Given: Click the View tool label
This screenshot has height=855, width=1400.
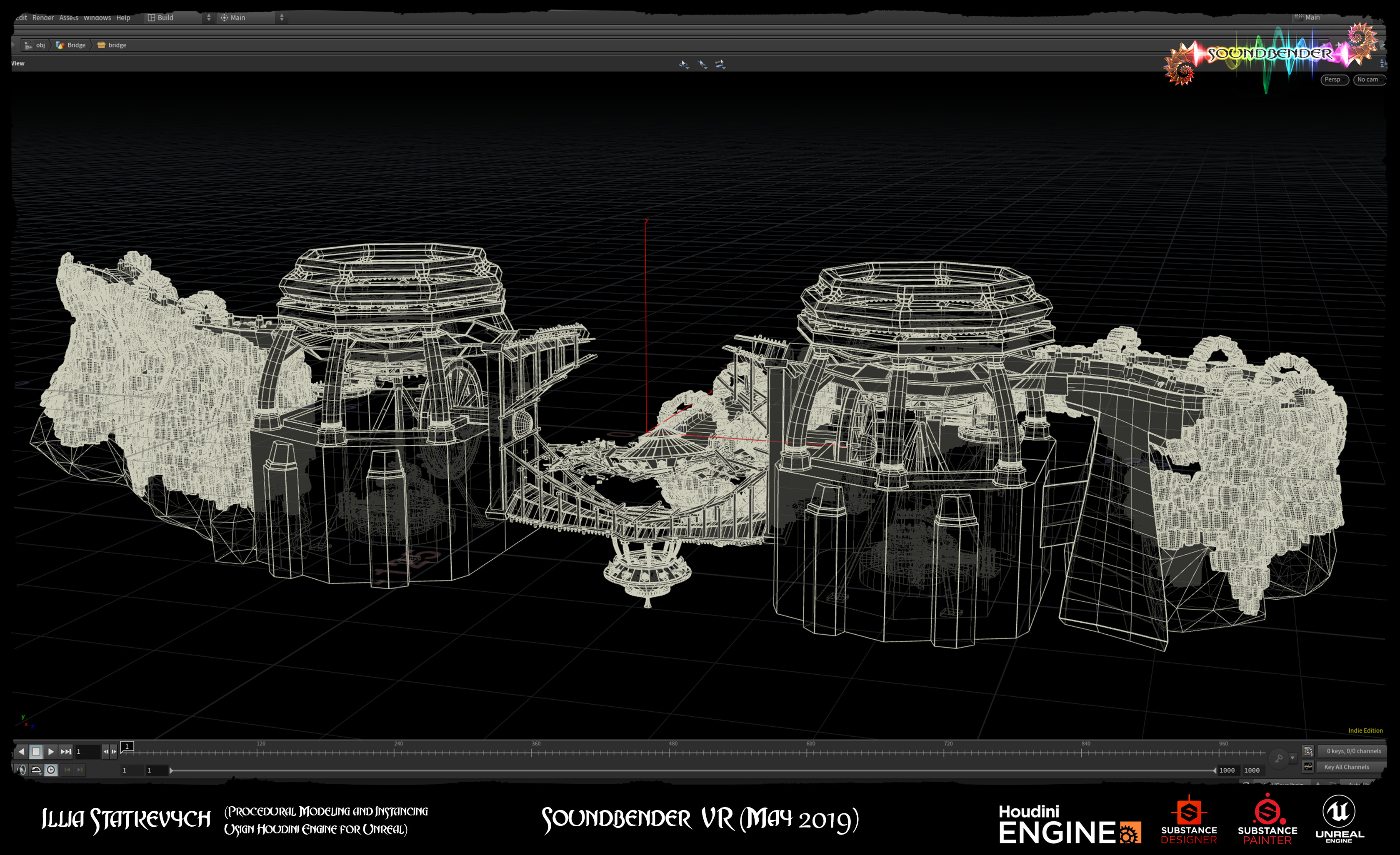Looking at the screenshot, I should click(17, 63).
